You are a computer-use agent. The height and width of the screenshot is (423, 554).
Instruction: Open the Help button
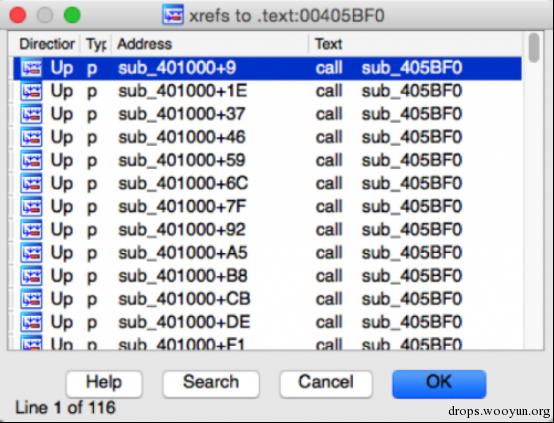point(104,383)
